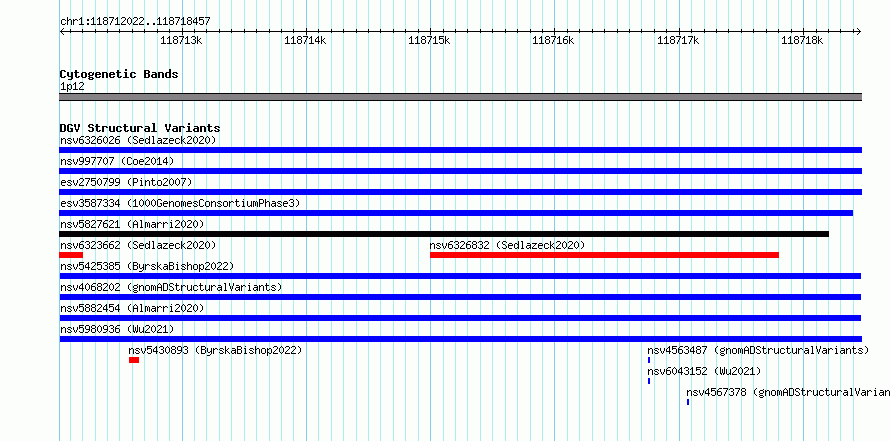Select the blue bar for nsv5980936
This screenshot has height=441, width=890.
pos(460,339)
